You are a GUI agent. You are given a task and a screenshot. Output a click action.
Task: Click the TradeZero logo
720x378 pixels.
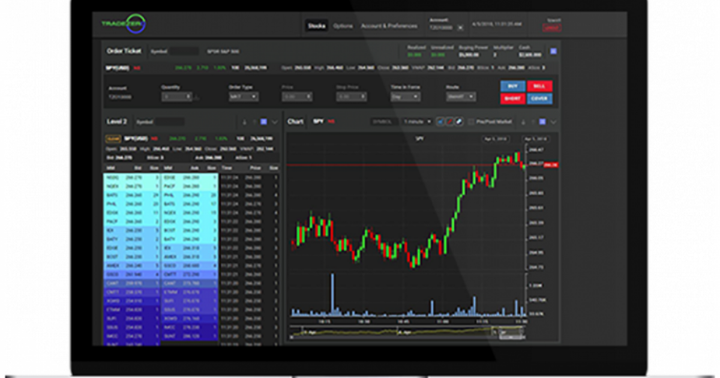(x=124, y=23)
